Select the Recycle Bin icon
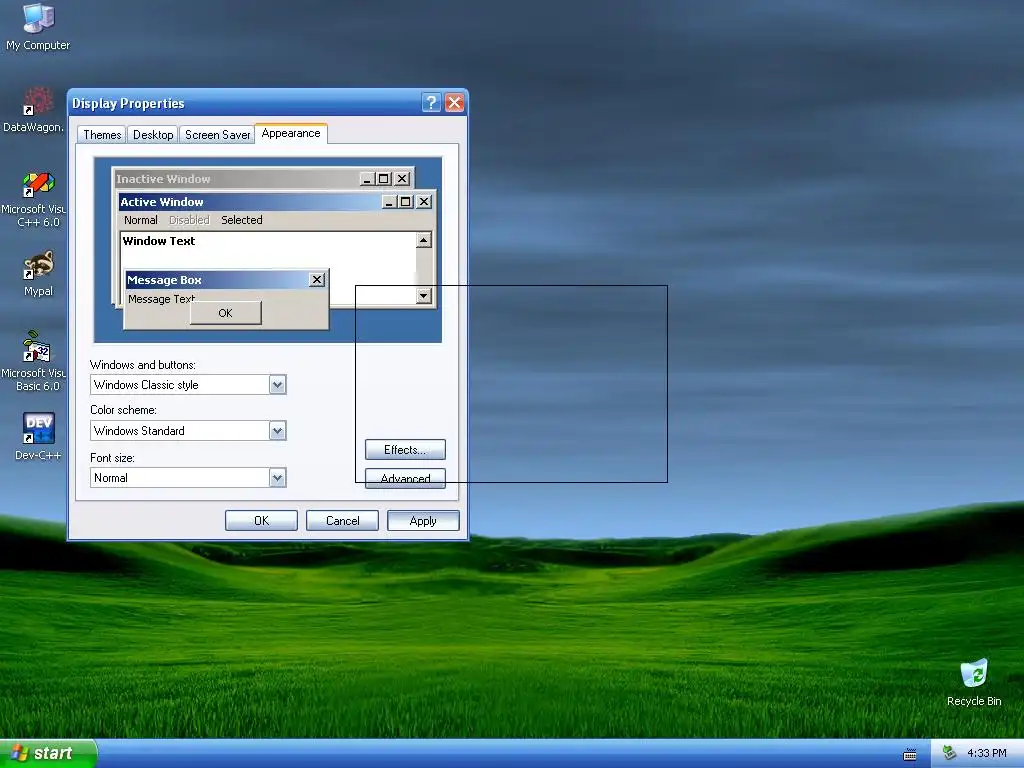The height and width of the screenshot is (768, 1024). coord(974,682)
